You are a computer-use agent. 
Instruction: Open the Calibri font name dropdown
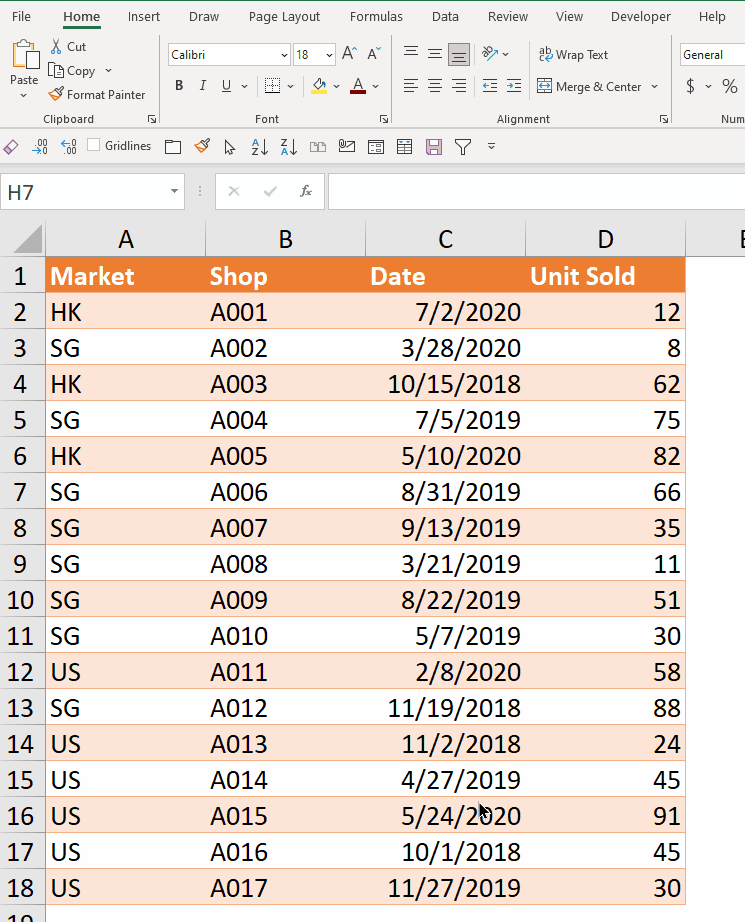tap(285, 55)
